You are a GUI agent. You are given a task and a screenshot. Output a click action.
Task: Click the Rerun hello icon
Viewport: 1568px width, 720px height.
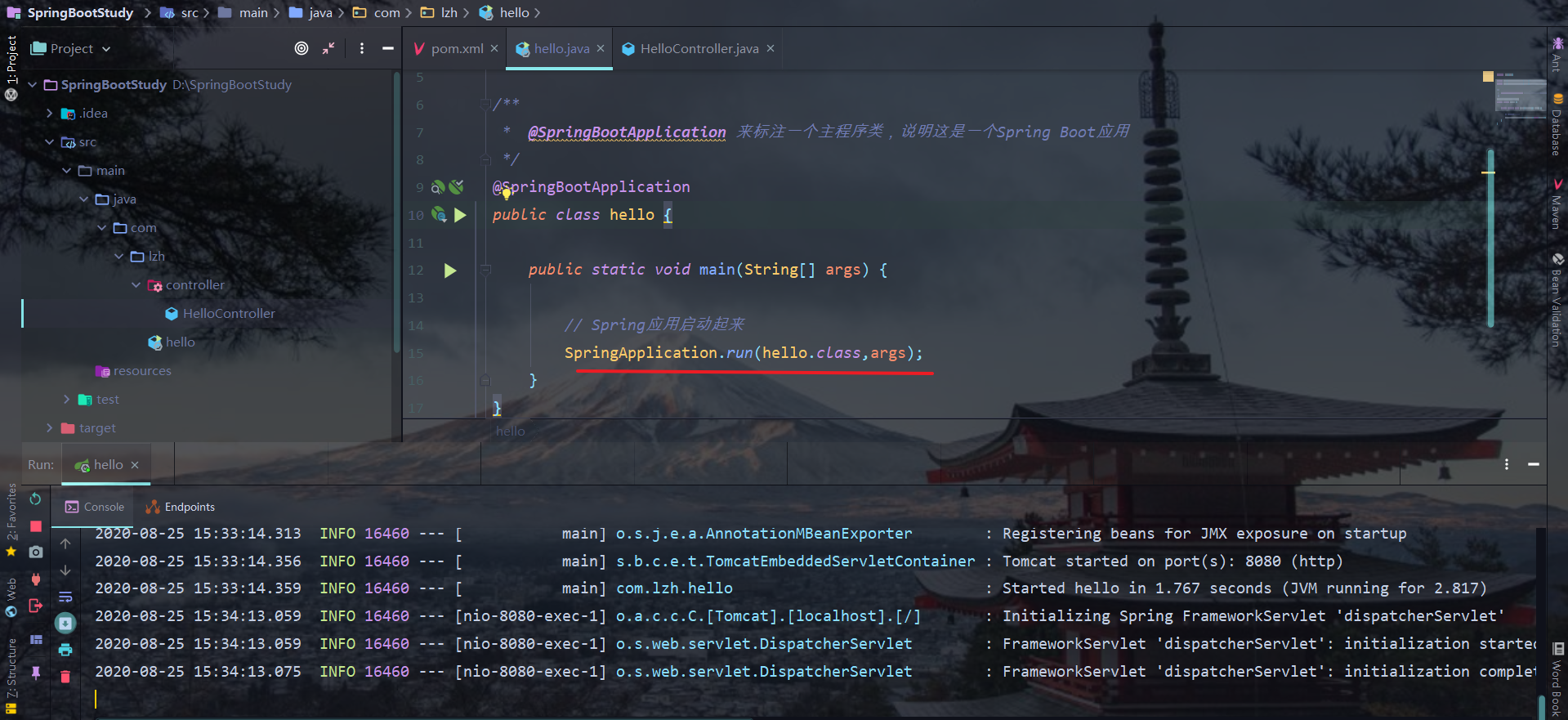[x=35, y=499]
